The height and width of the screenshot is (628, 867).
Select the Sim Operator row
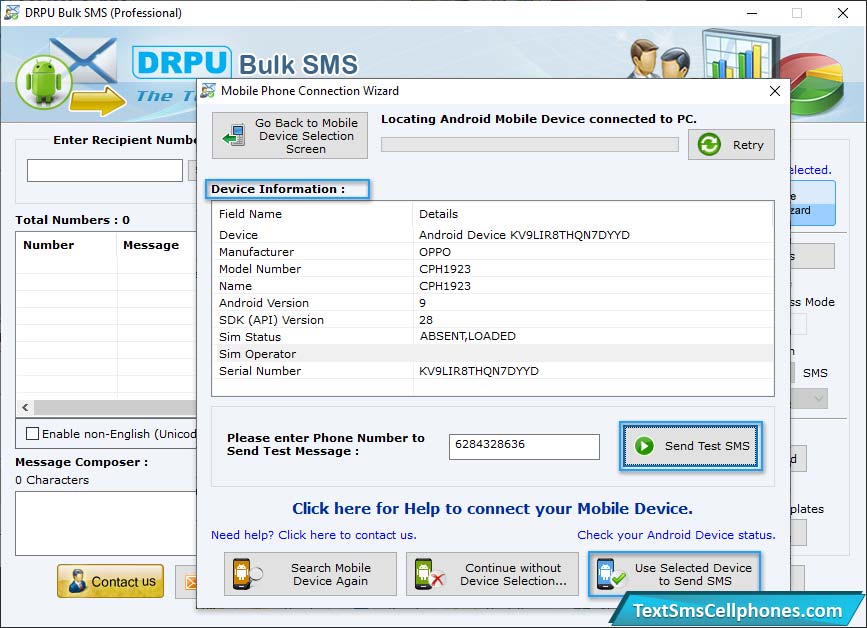tap(492, 354)
